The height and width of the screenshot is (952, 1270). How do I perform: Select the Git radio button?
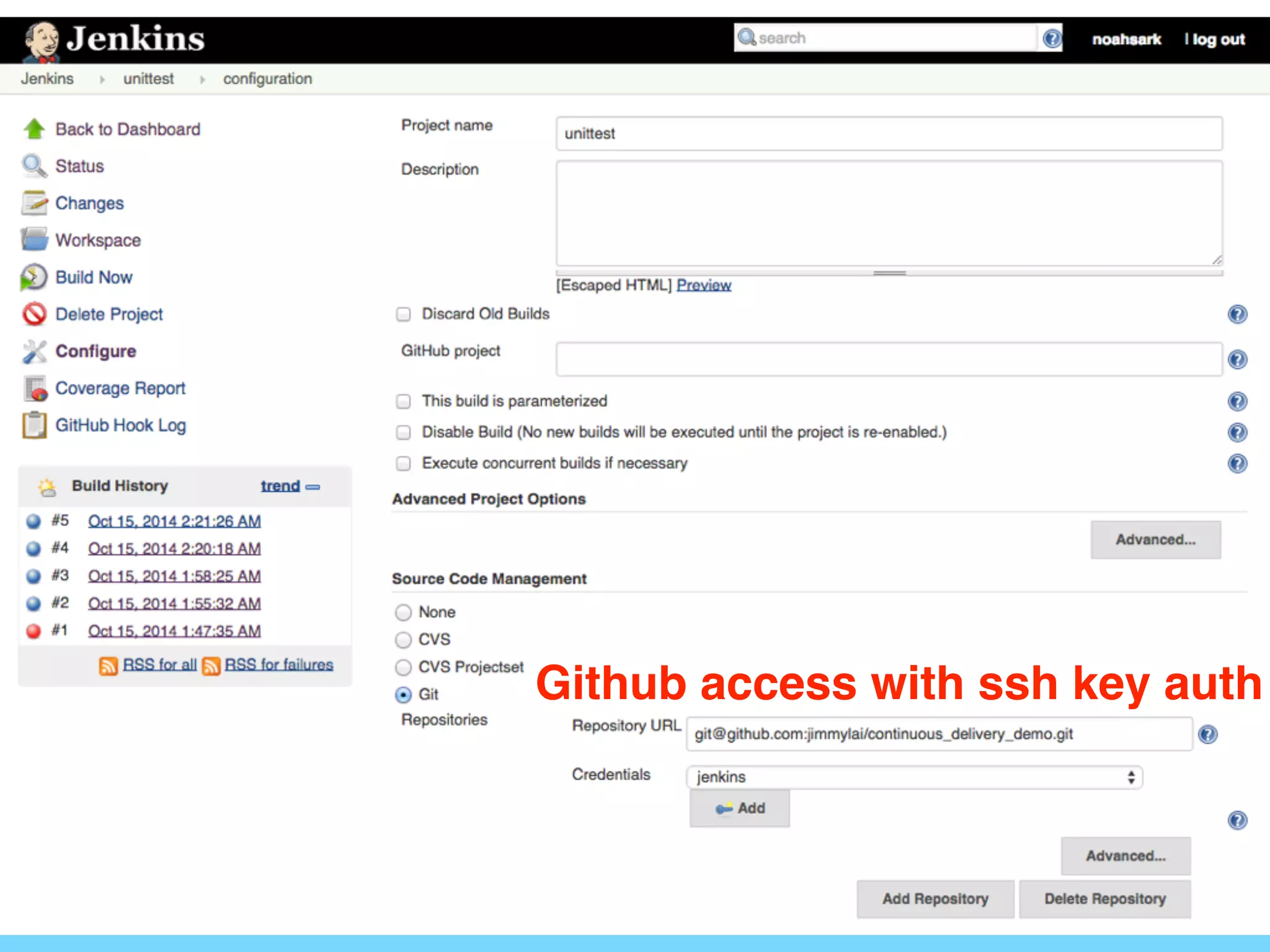(x=404, y=695)
